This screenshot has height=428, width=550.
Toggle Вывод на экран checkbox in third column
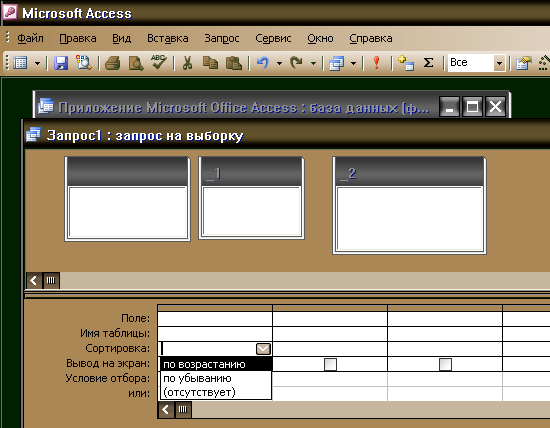pyautogui.click(x=445, y=364)
